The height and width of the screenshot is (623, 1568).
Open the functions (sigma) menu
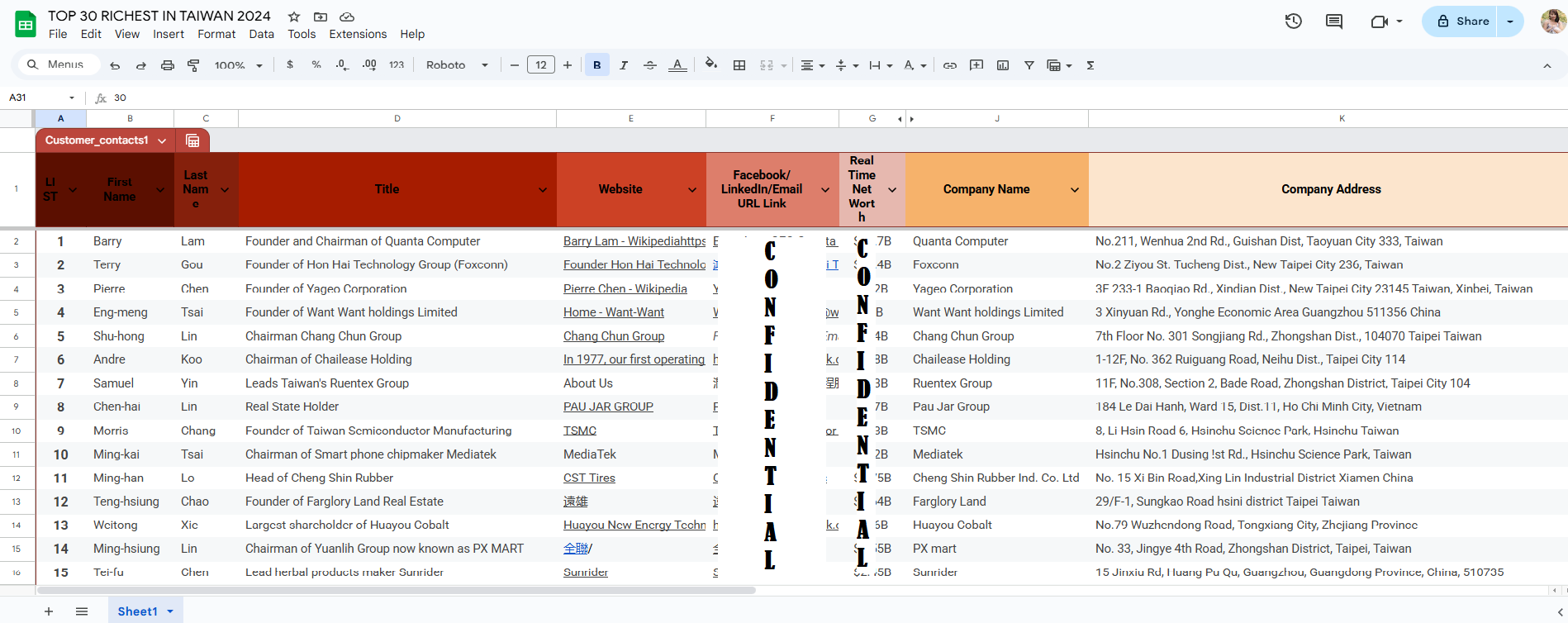click(x=1090, y=65)
